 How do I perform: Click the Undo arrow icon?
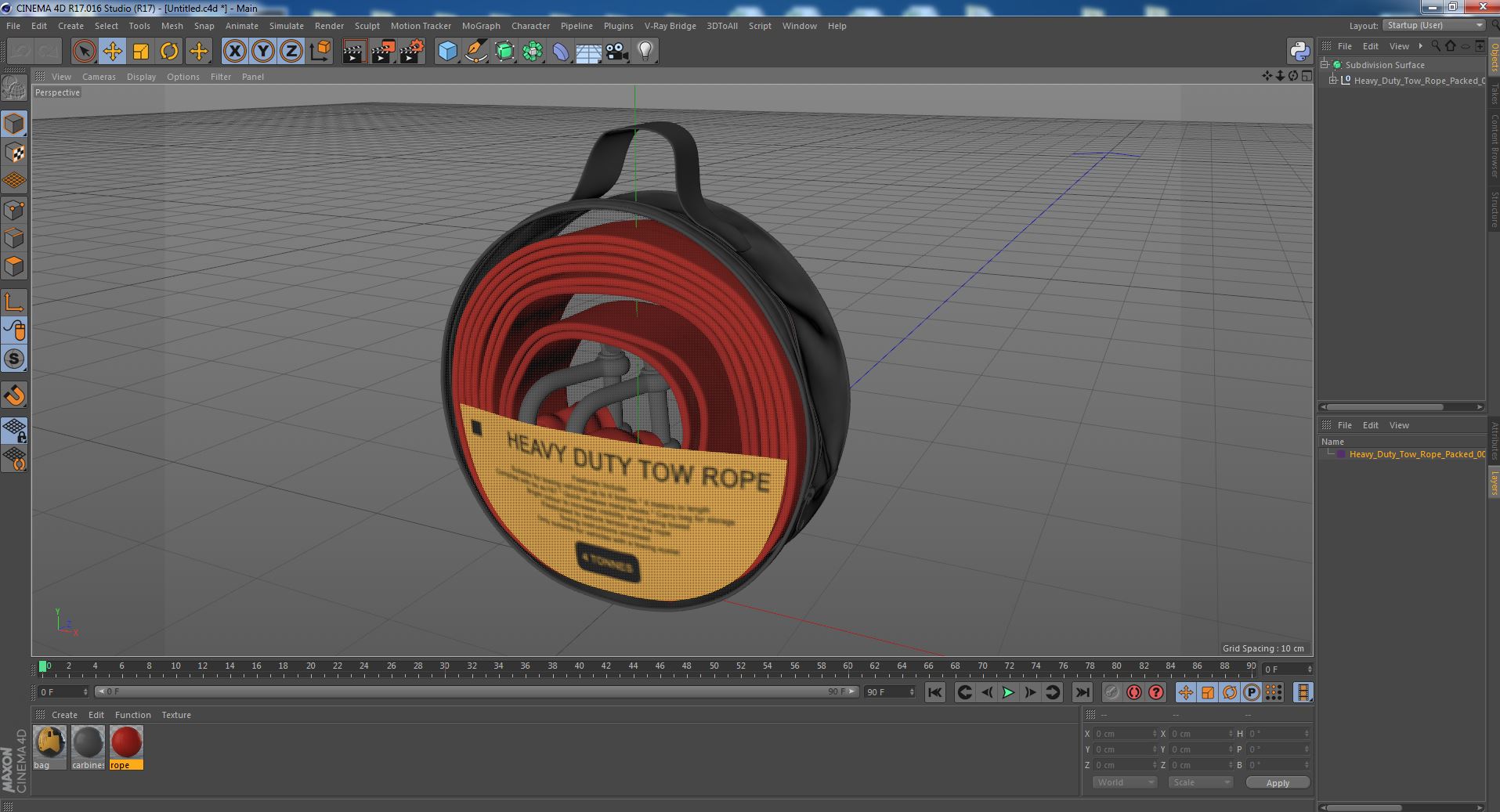pos(20,52)
